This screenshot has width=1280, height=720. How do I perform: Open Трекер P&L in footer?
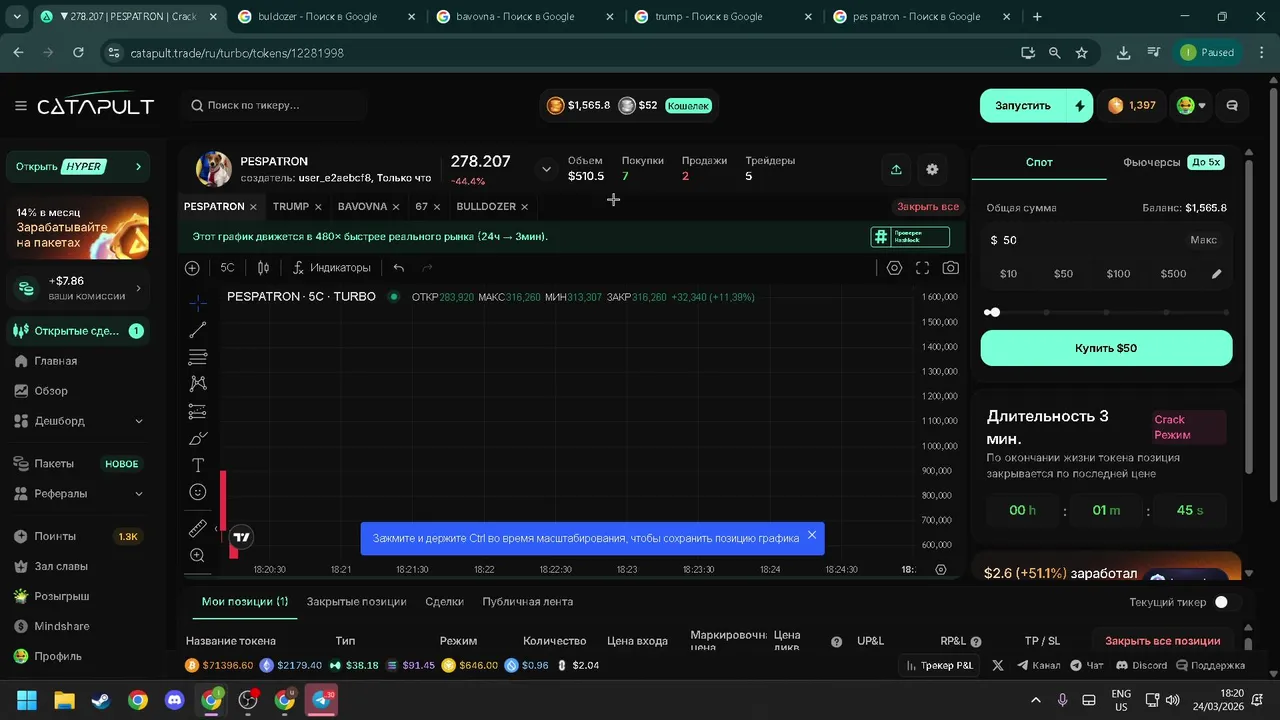point(939,665)
